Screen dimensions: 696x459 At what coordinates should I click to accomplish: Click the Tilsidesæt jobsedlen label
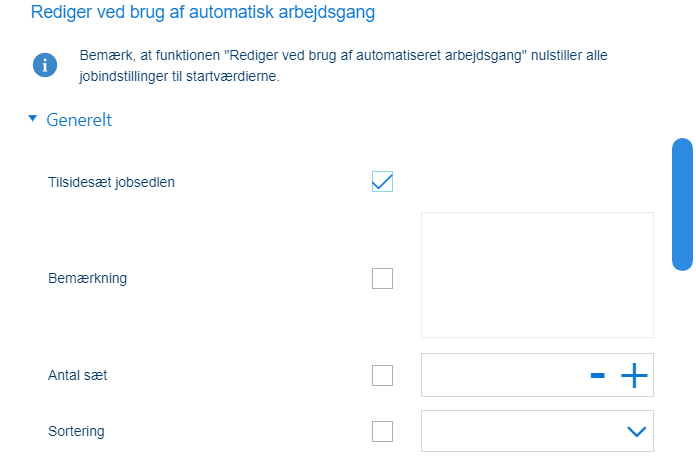111,182
